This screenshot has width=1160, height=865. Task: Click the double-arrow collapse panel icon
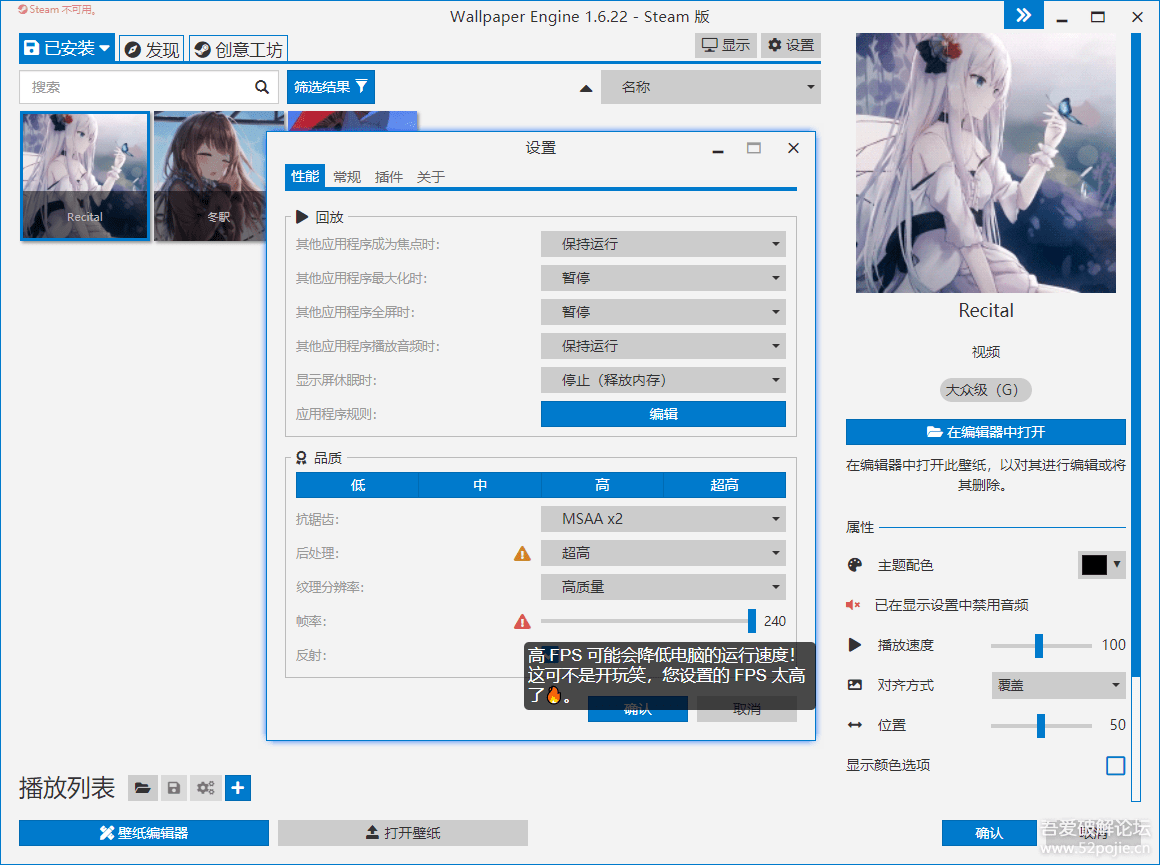pyautogui.click(x=1023, y=15)
